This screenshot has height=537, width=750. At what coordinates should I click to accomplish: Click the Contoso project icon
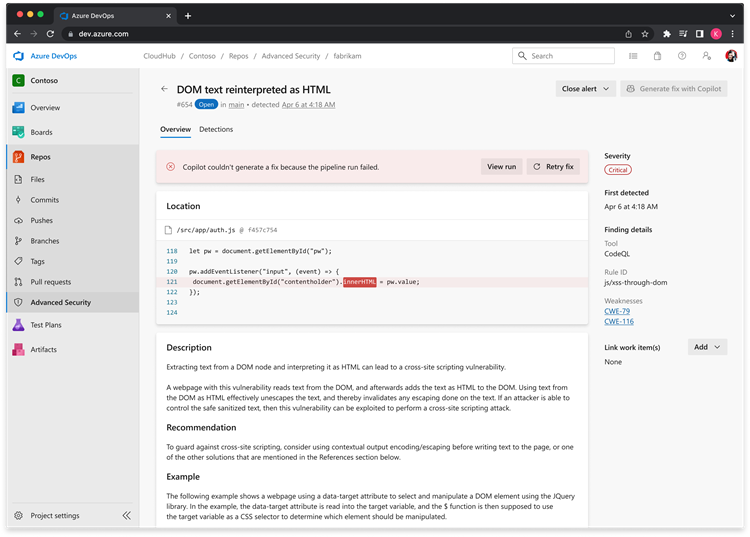(18, 80)
